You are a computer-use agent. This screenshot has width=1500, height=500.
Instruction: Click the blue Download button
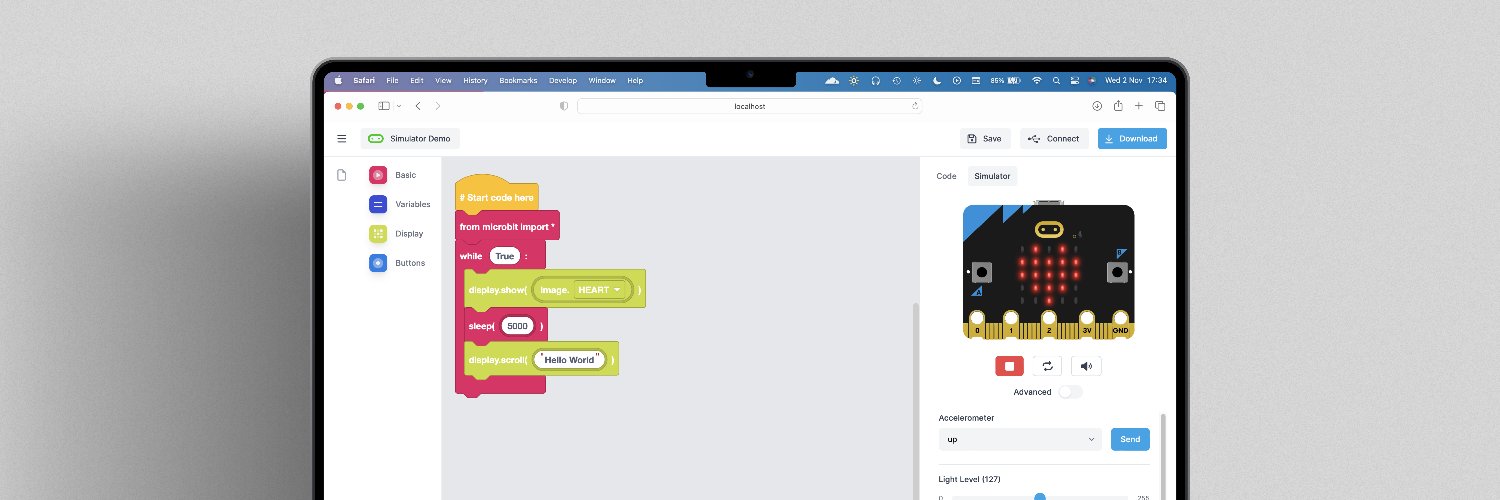coord(1132,139)
